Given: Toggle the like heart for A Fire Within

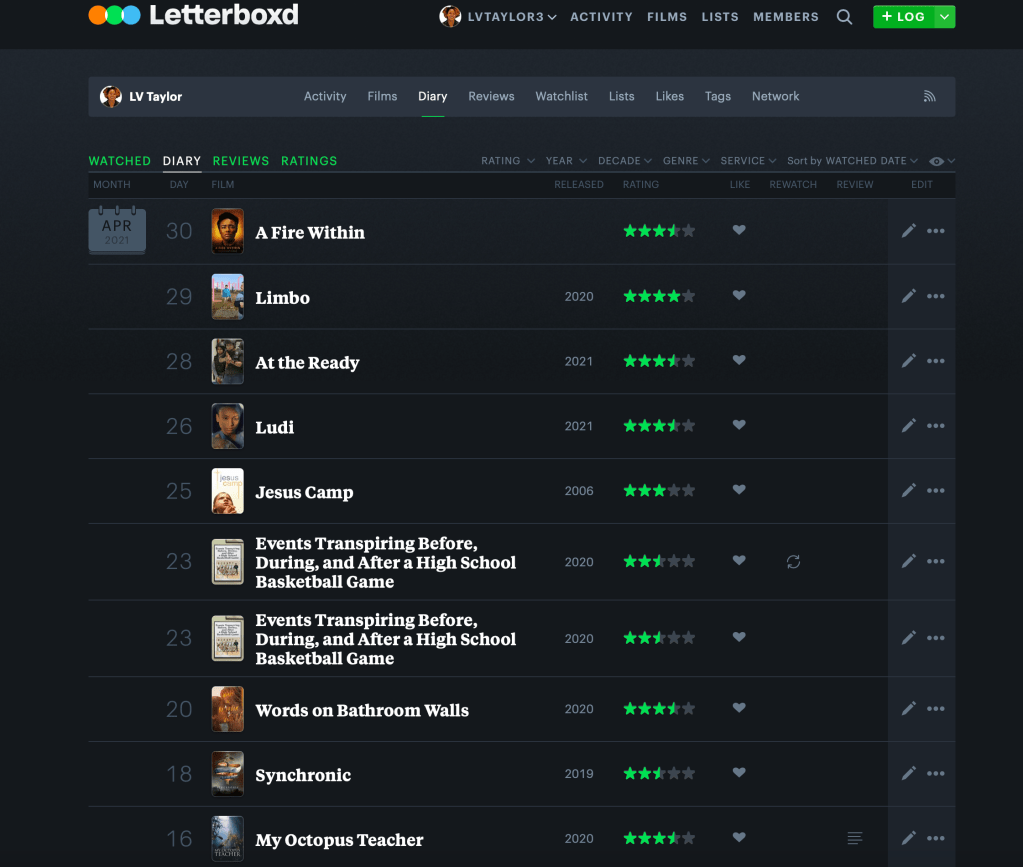Looking at the screenshot, I should click(x=739, y=230).
